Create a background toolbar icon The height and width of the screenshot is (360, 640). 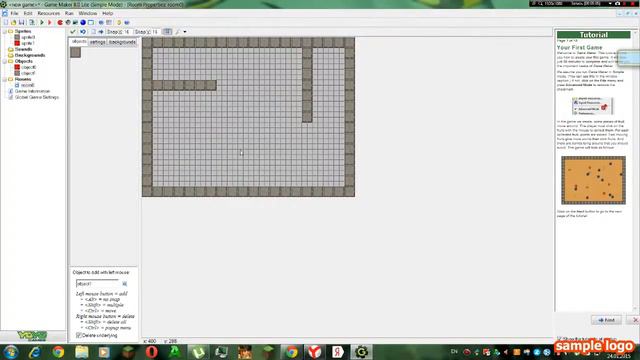75,22
